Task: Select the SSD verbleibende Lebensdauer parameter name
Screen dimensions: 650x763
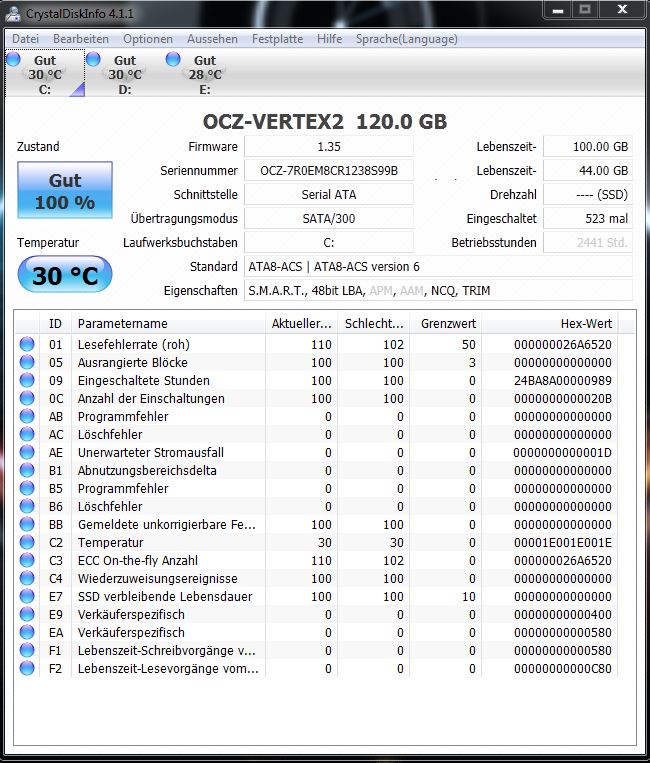Action: (165, 597)
